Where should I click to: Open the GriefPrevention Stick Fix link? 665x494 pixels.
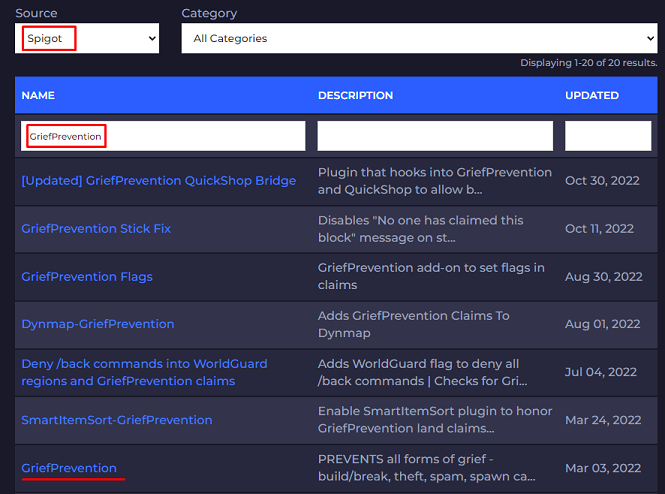[96, 229]
